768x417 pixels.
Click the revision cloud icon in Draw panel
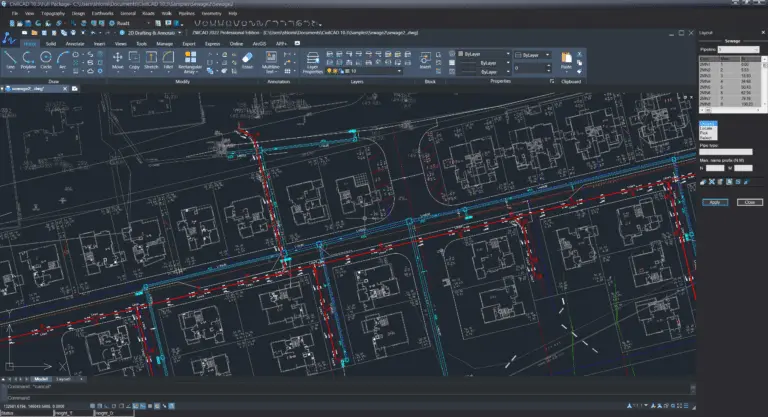(91, 71)
